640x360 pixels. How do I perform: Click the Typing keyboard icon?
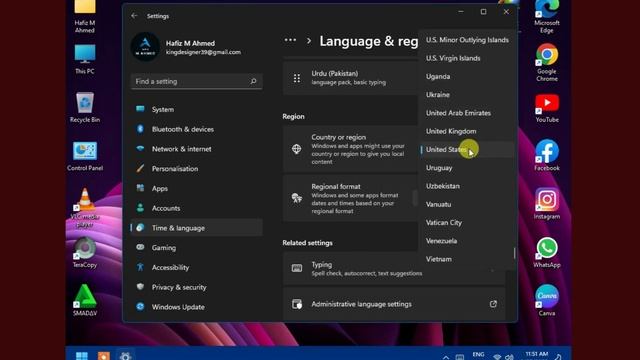point(297,268)
